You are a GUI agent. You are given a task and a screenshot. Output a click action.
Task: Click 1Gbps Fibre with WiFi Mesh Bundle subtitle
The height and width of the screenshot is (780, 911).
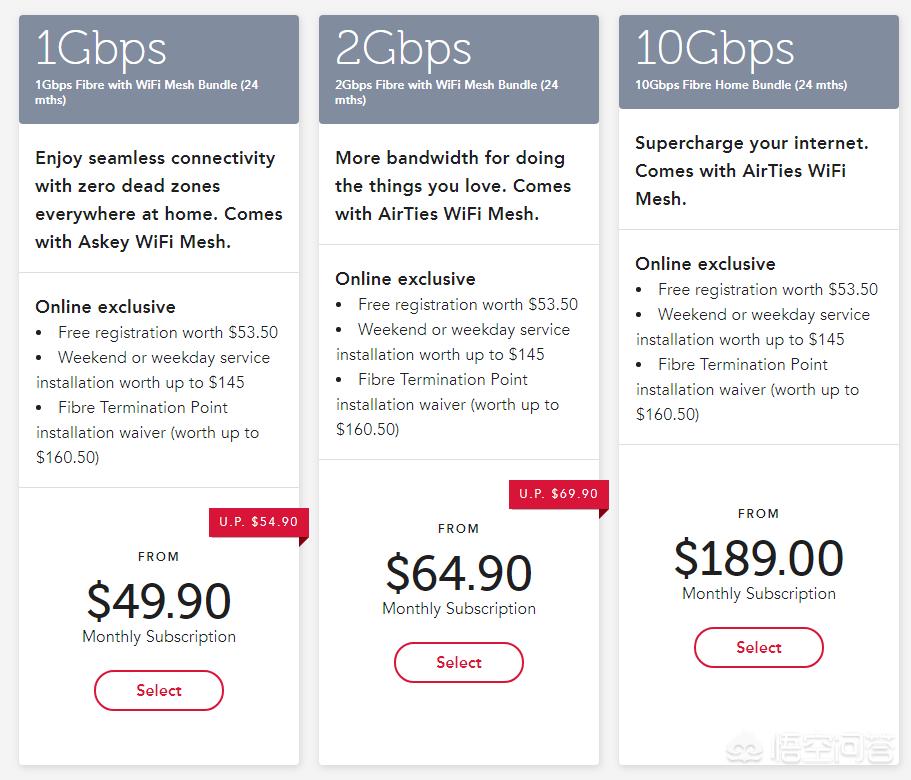click(146, 92)
